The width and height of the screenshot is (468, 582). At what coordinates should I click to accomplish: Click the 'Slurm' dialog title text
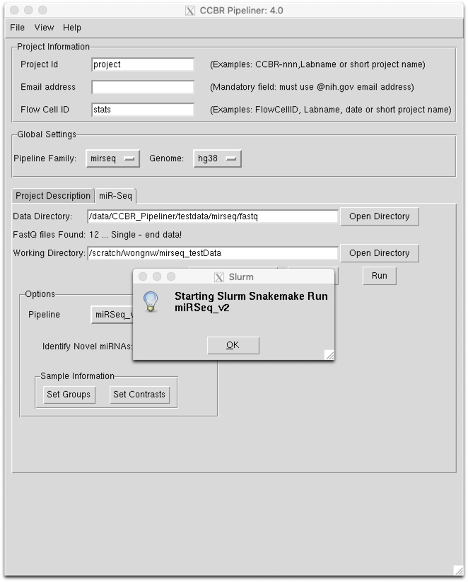241,277
